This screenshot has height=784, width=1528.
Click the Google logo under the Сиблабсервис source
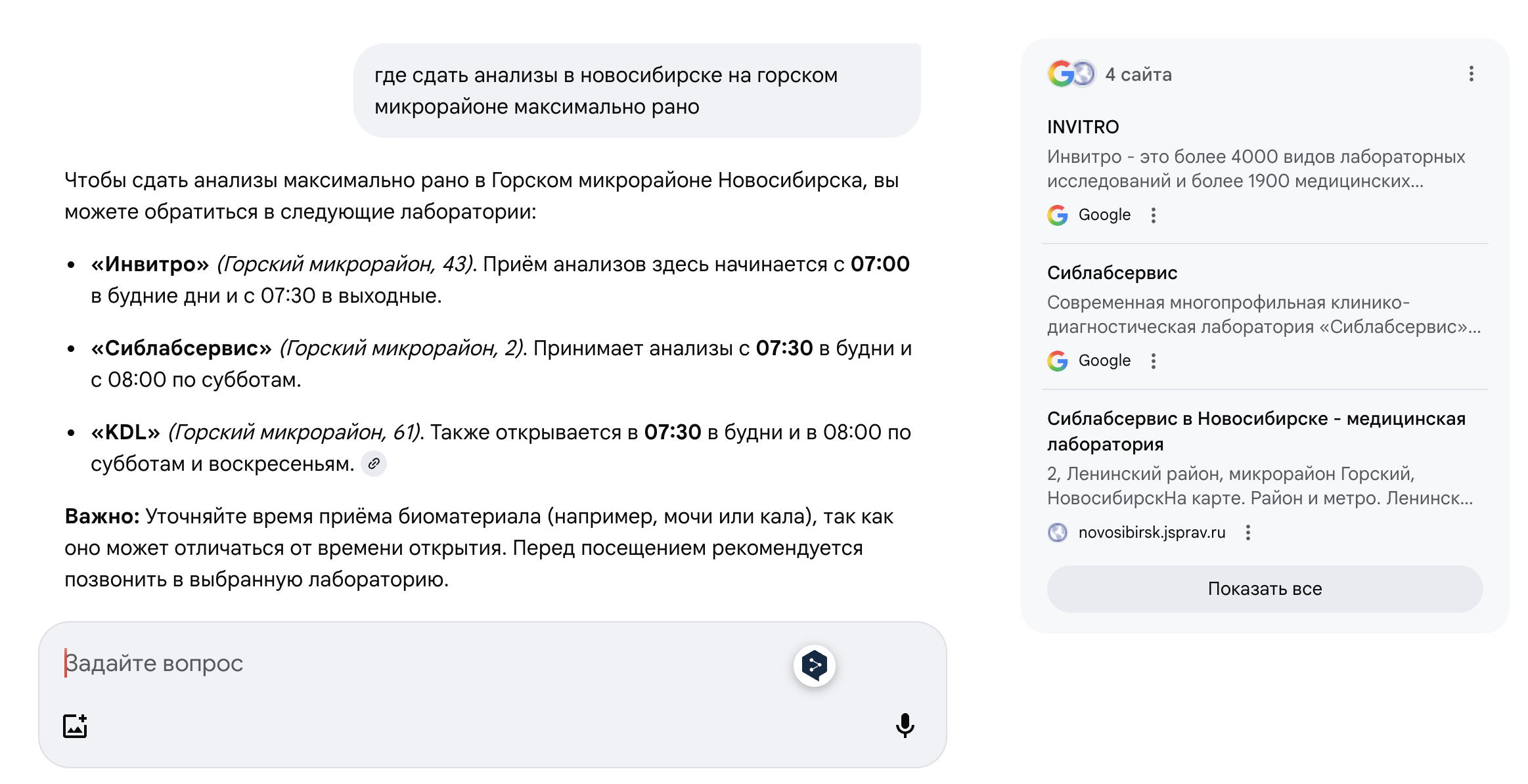[1058, 360]
